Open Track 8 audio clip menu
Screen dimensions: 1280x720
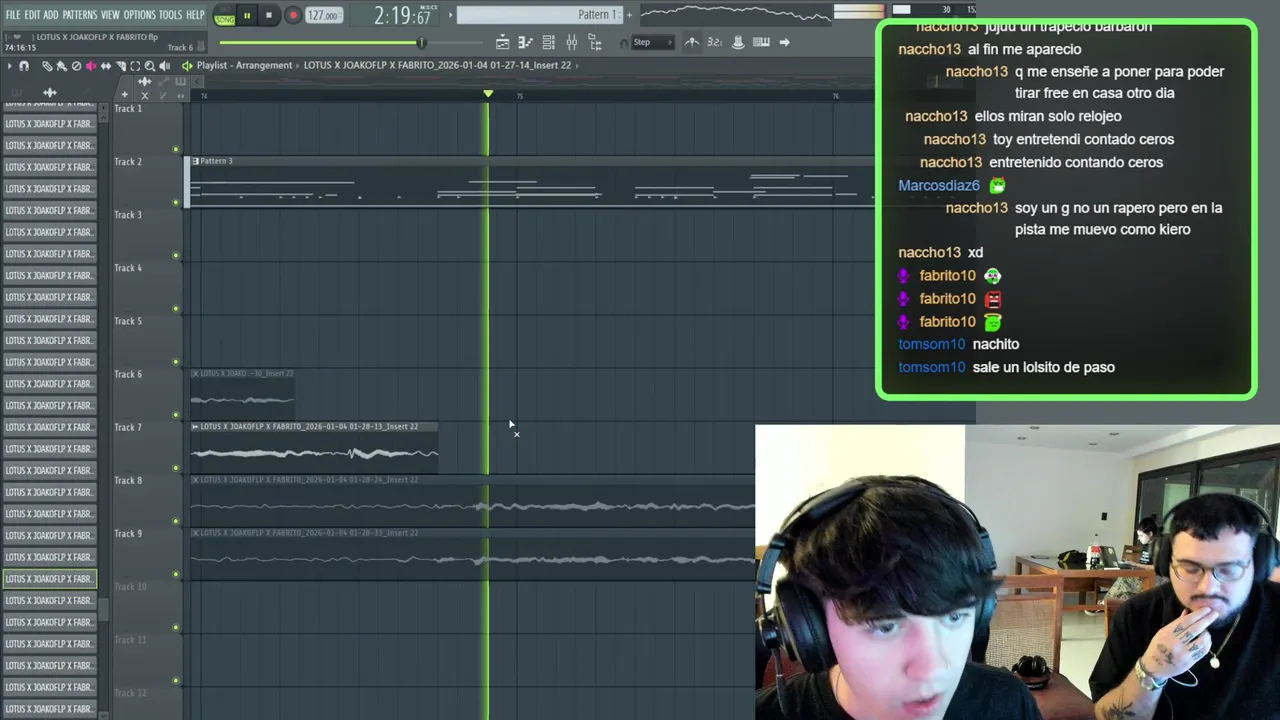[x=195, y=479]
